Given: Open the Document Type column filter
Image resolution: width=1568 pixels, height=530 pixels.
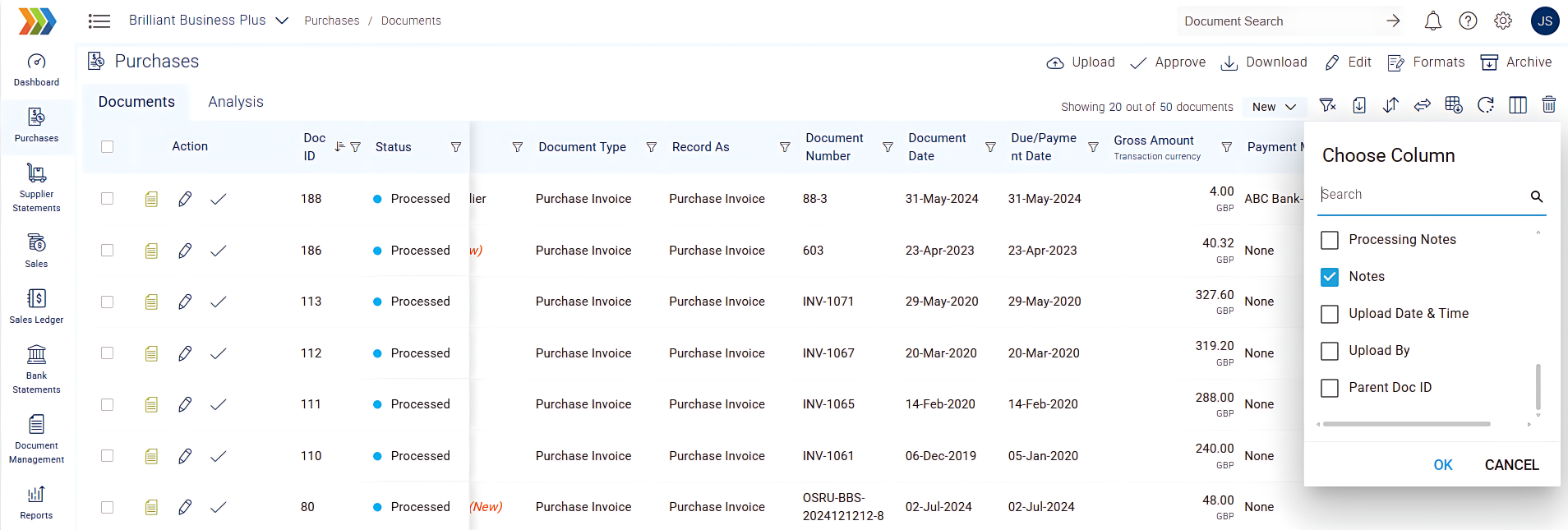Looking at the screenshot, I should pos(651,147).
